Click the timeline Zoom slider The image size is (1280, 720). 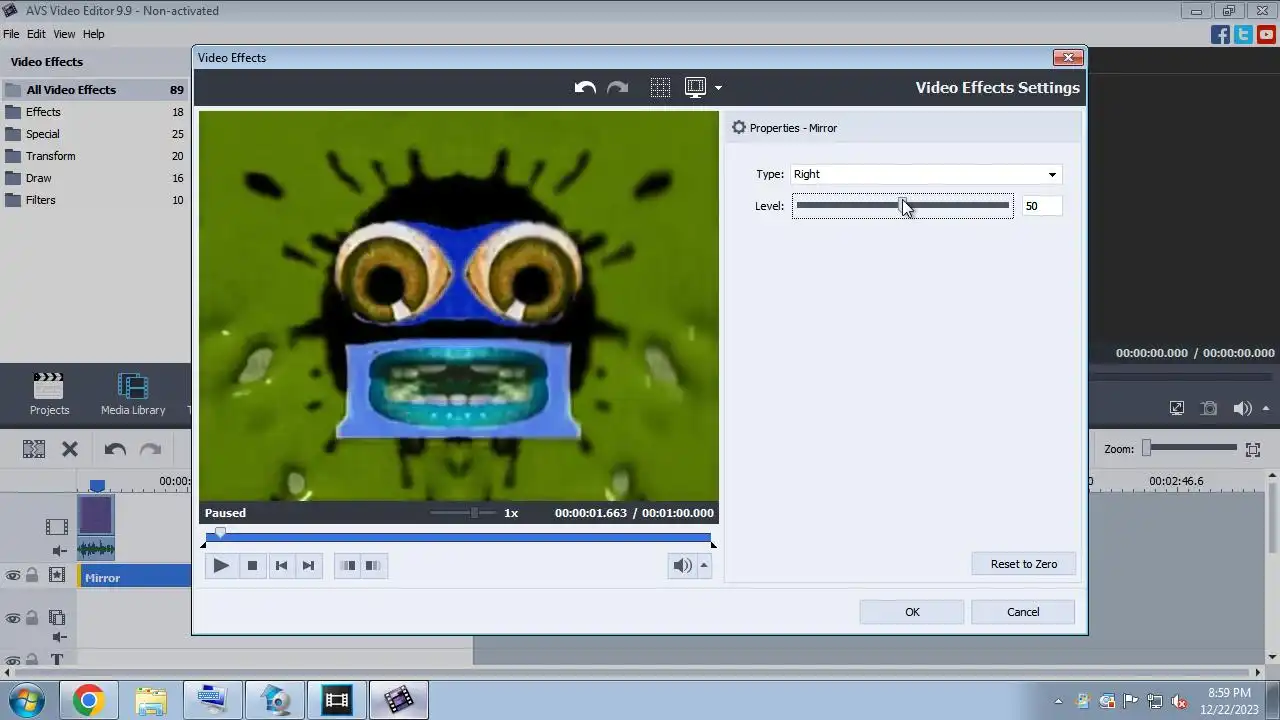(1190, 448)
